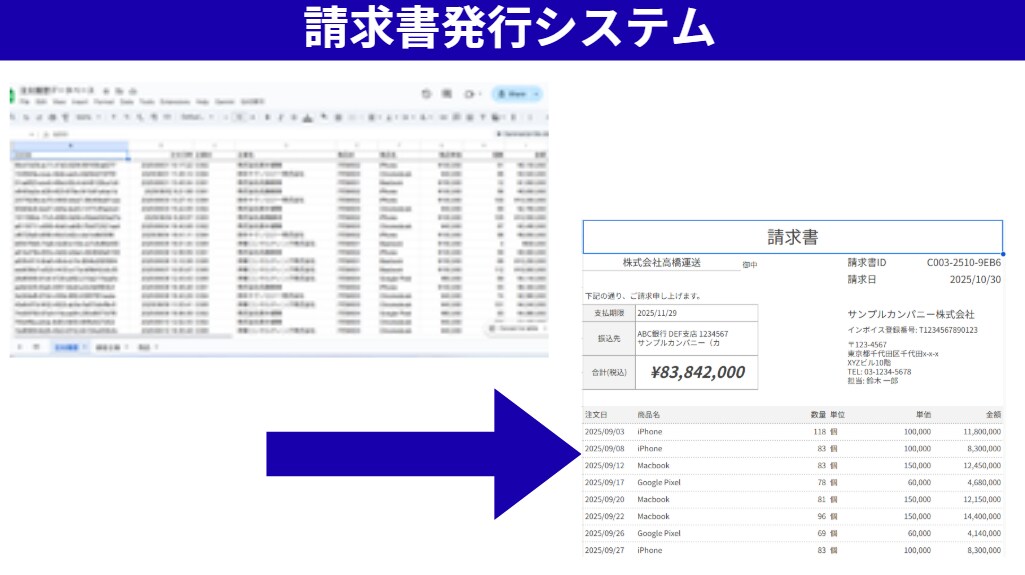The height and width of the screenshot is (575, 1025).
Task: Click the 商品名 column header
Action: [x=648, y=415]
